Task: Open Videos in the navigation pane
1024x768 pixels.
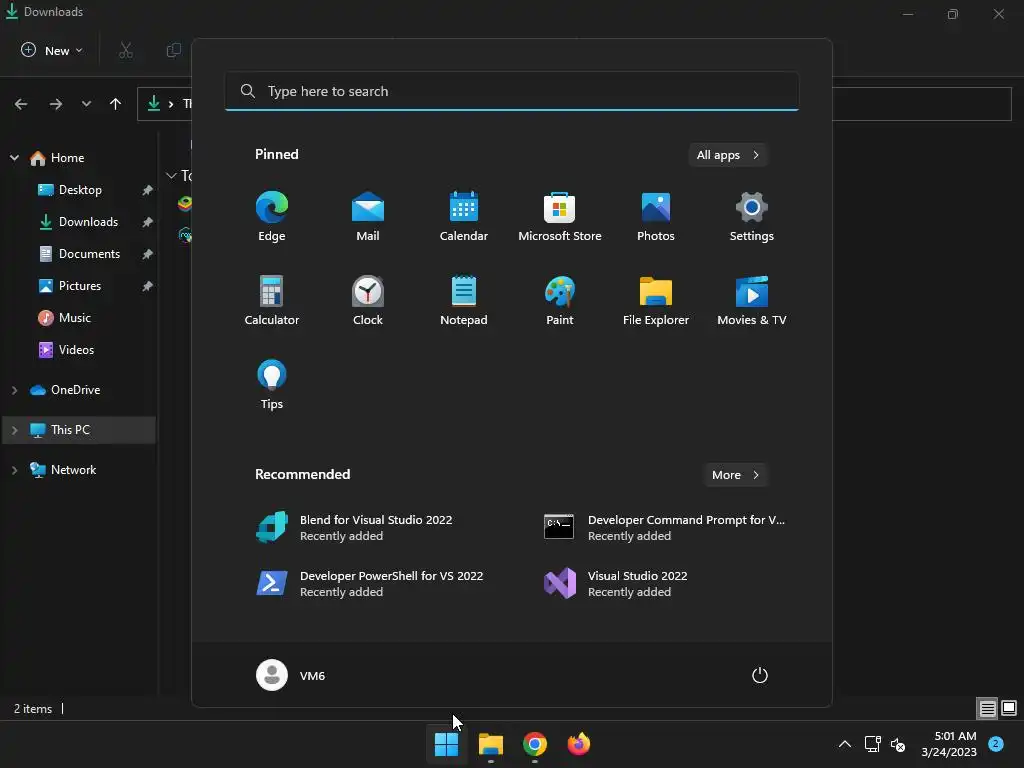Action: (x=76, y=350)
